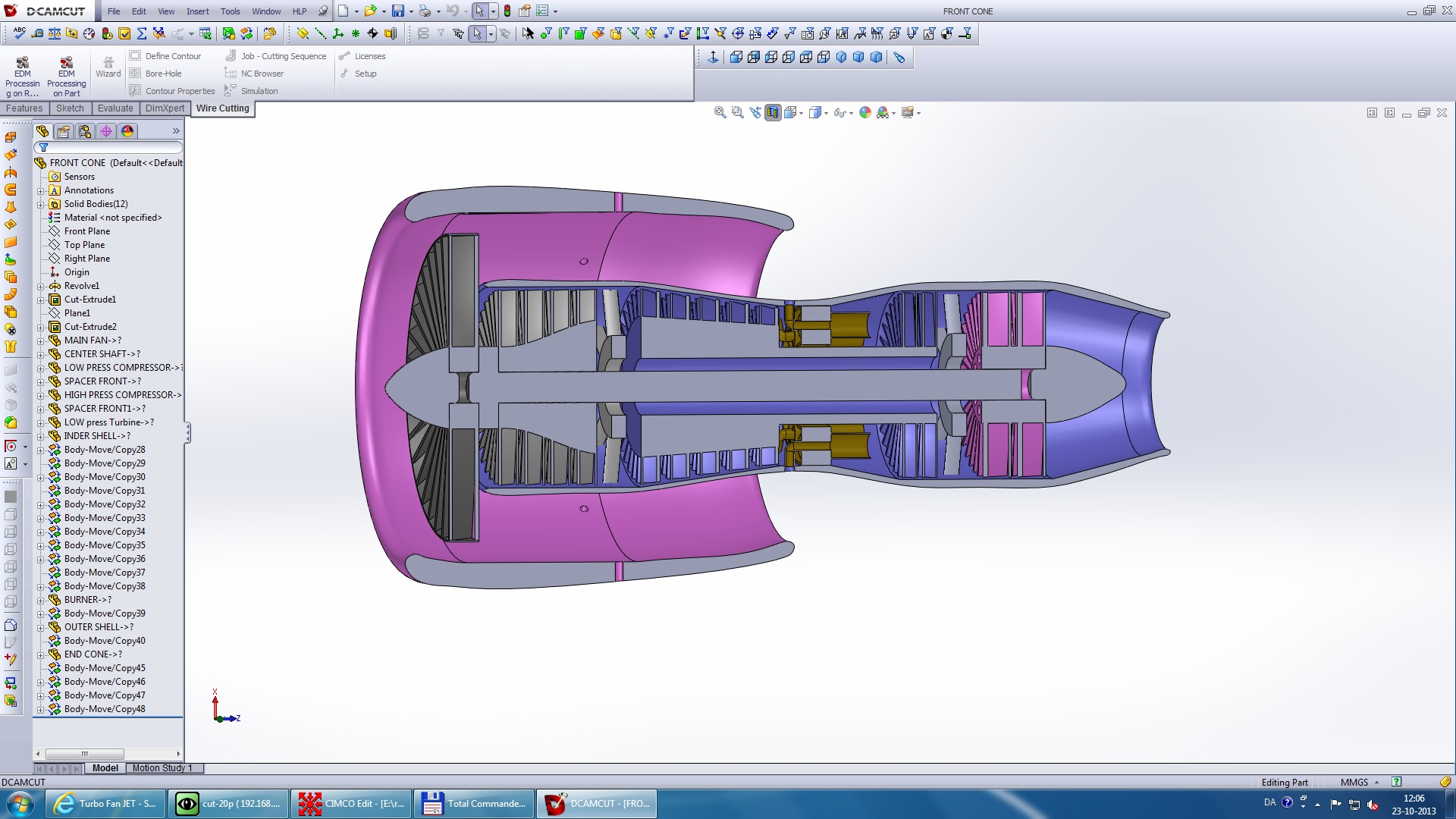Open the ConfigurationManager tab icon
The image size is (1456, 819).
point(85,131)
